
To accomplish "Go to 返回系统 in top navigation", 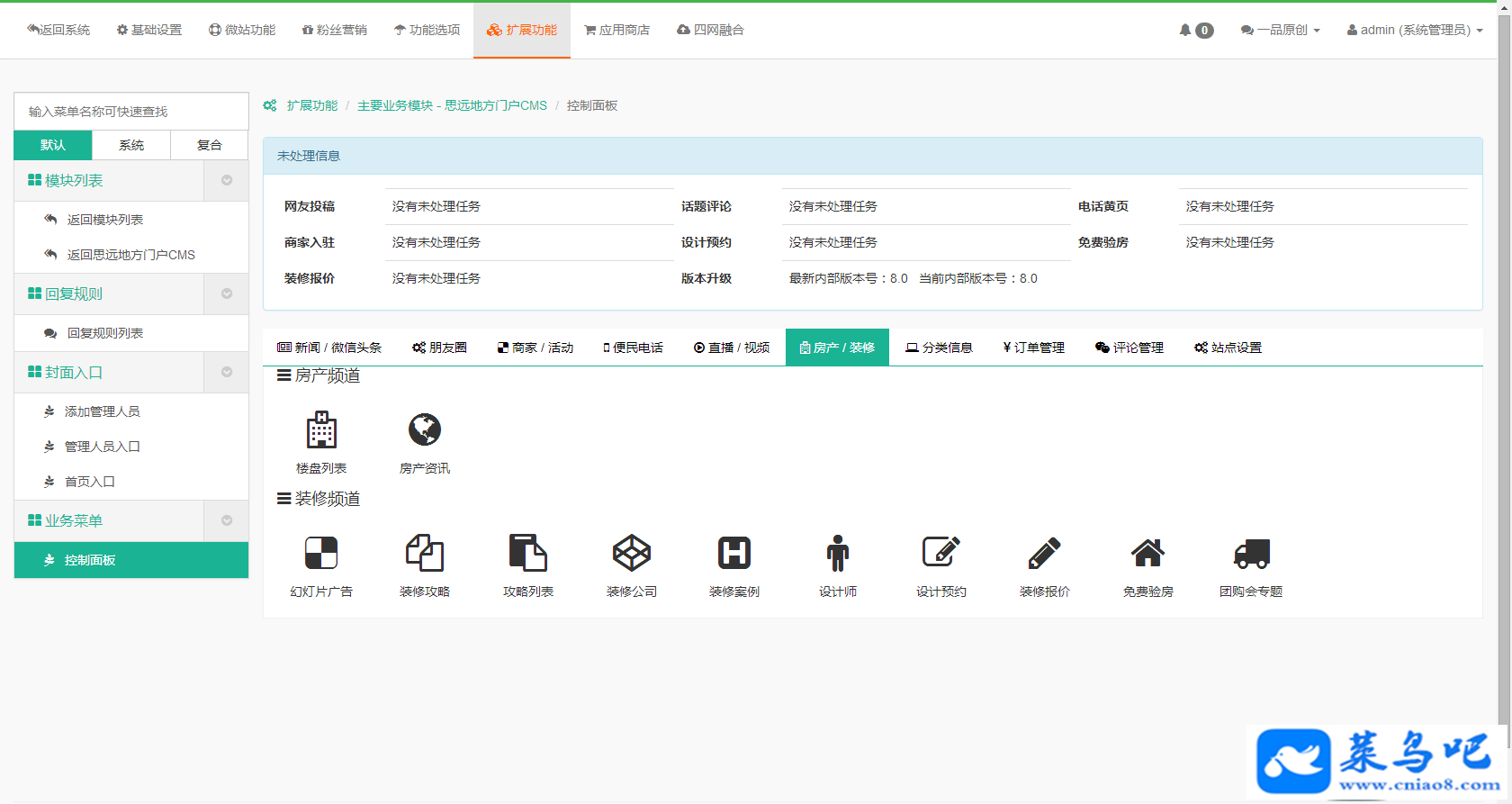I will [58, 30].
